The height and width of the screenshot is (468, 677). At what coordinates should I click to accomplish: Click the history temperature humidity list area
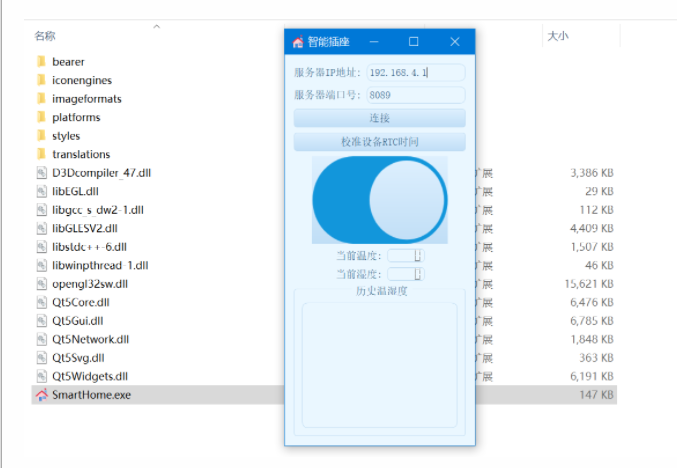tap(380, 365)
